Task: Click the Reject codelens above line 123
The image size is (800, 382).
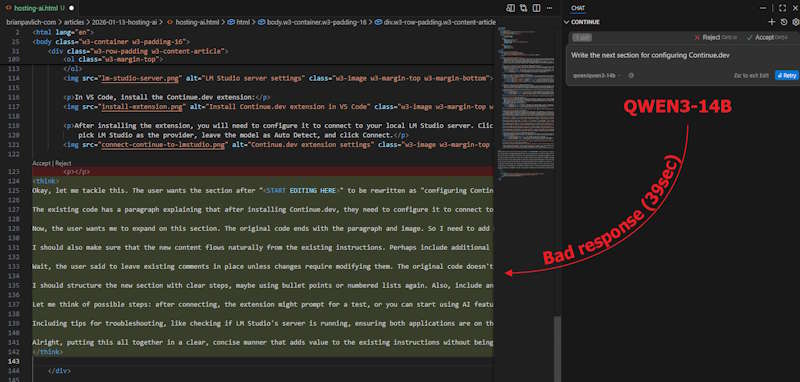Action: tap(63, 163)
